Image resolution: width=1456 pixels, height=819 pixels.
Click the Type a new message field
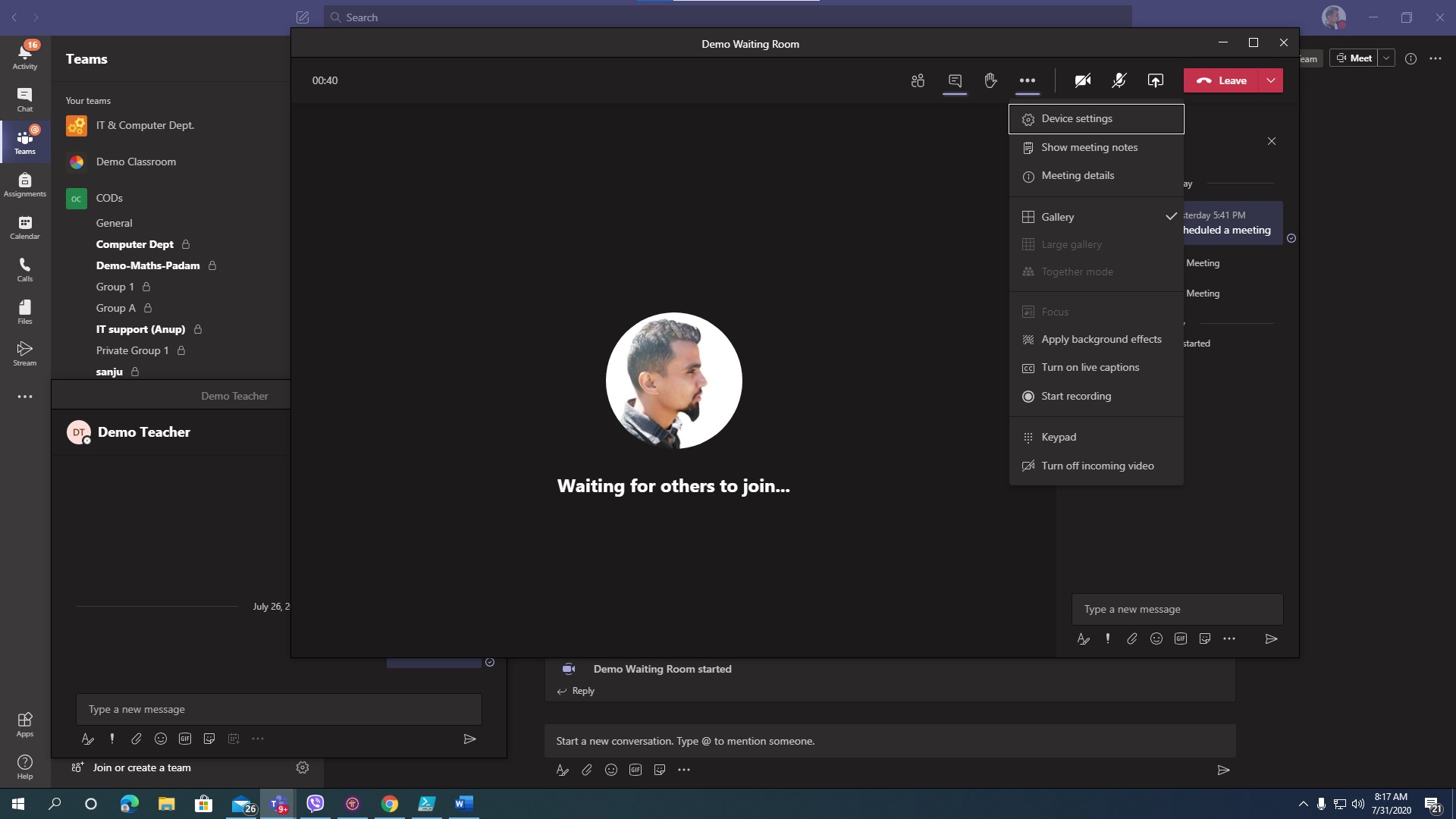1178,608
